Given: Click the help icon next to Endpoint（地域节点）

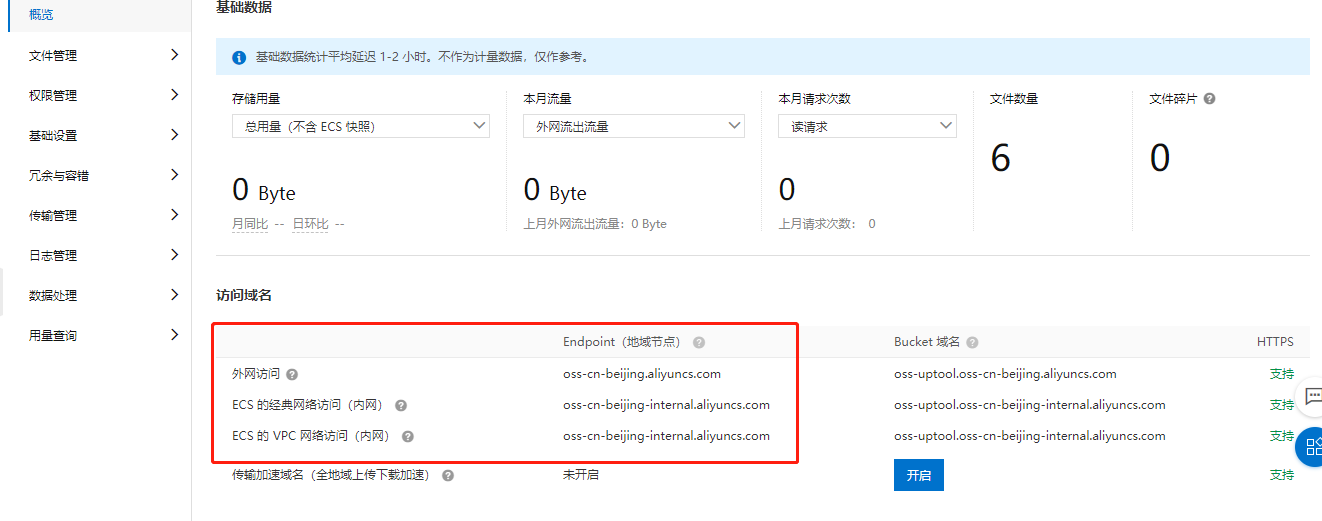Looking at the screenshot, I should pos(699,342).
